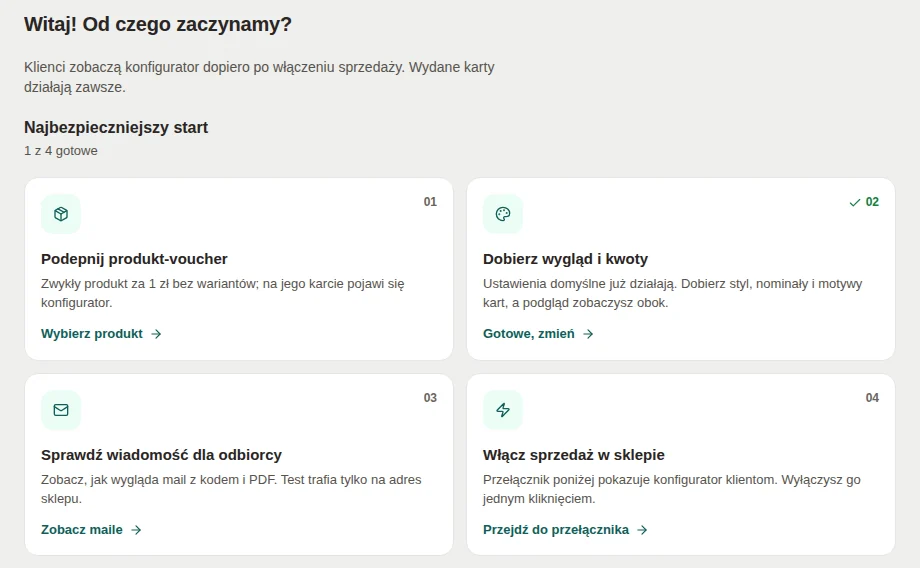
Task: Follow the Zobacz maile link
Action: click(x=91, y=530)
